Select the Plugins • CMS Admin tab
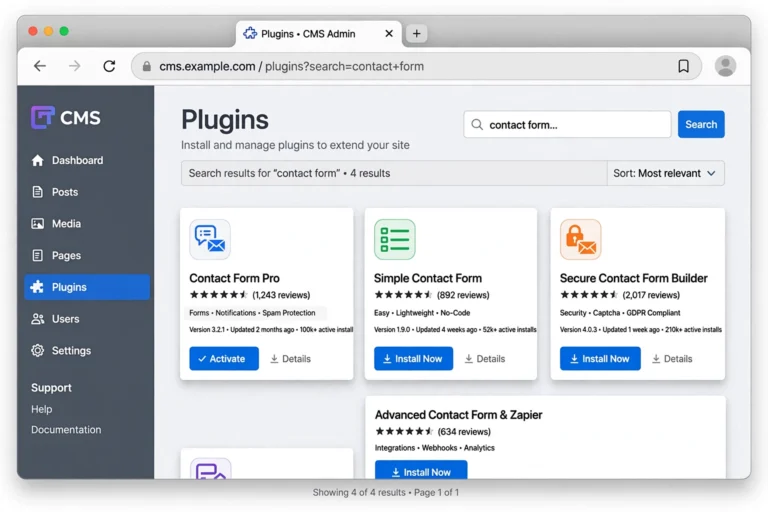The height and width of the screenshot is (512, 768). [318, 34]
